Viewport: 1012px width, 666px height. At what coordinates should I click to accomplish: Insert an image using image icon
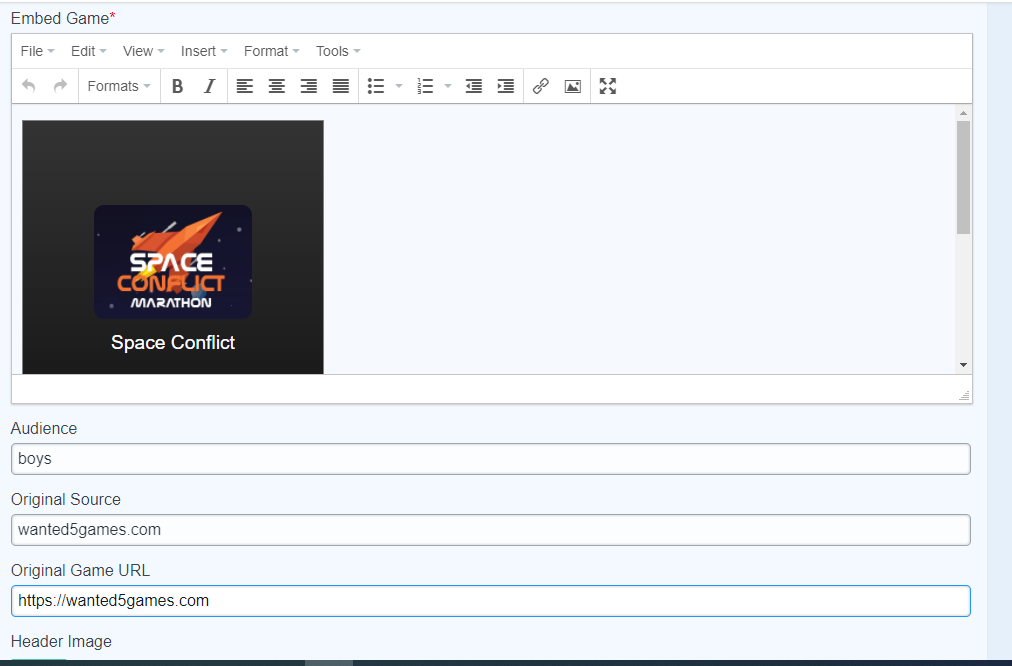573,86
